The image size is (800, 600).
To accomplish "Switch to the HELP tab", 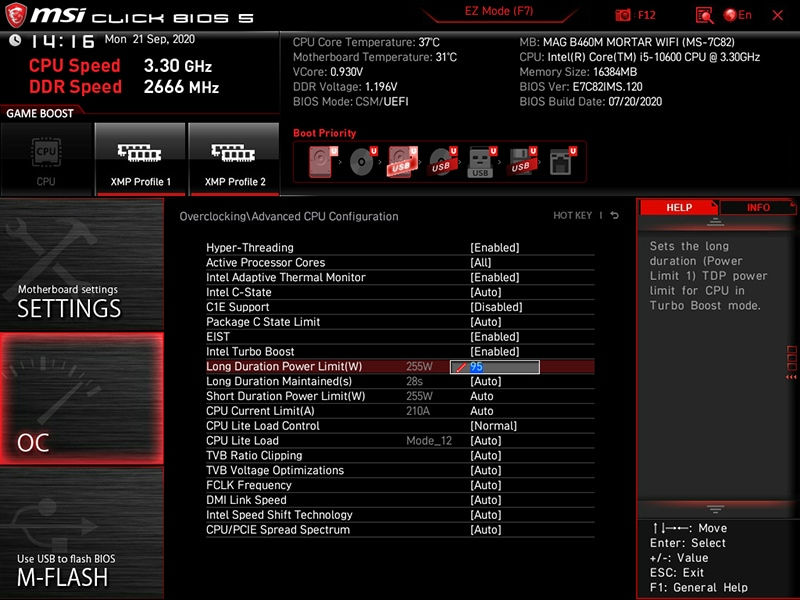I will click(679, 208).
